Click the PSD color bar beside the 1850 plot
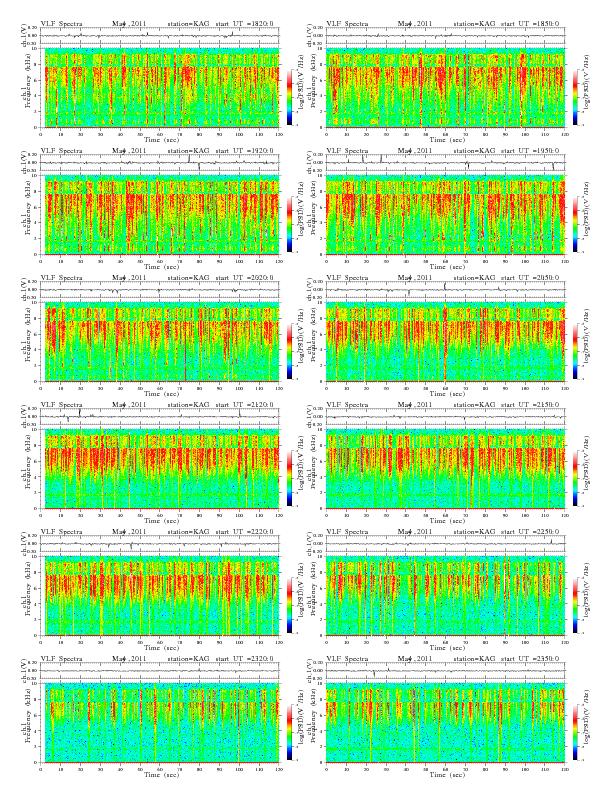This screenshot has width=612, height=792. 576,97
